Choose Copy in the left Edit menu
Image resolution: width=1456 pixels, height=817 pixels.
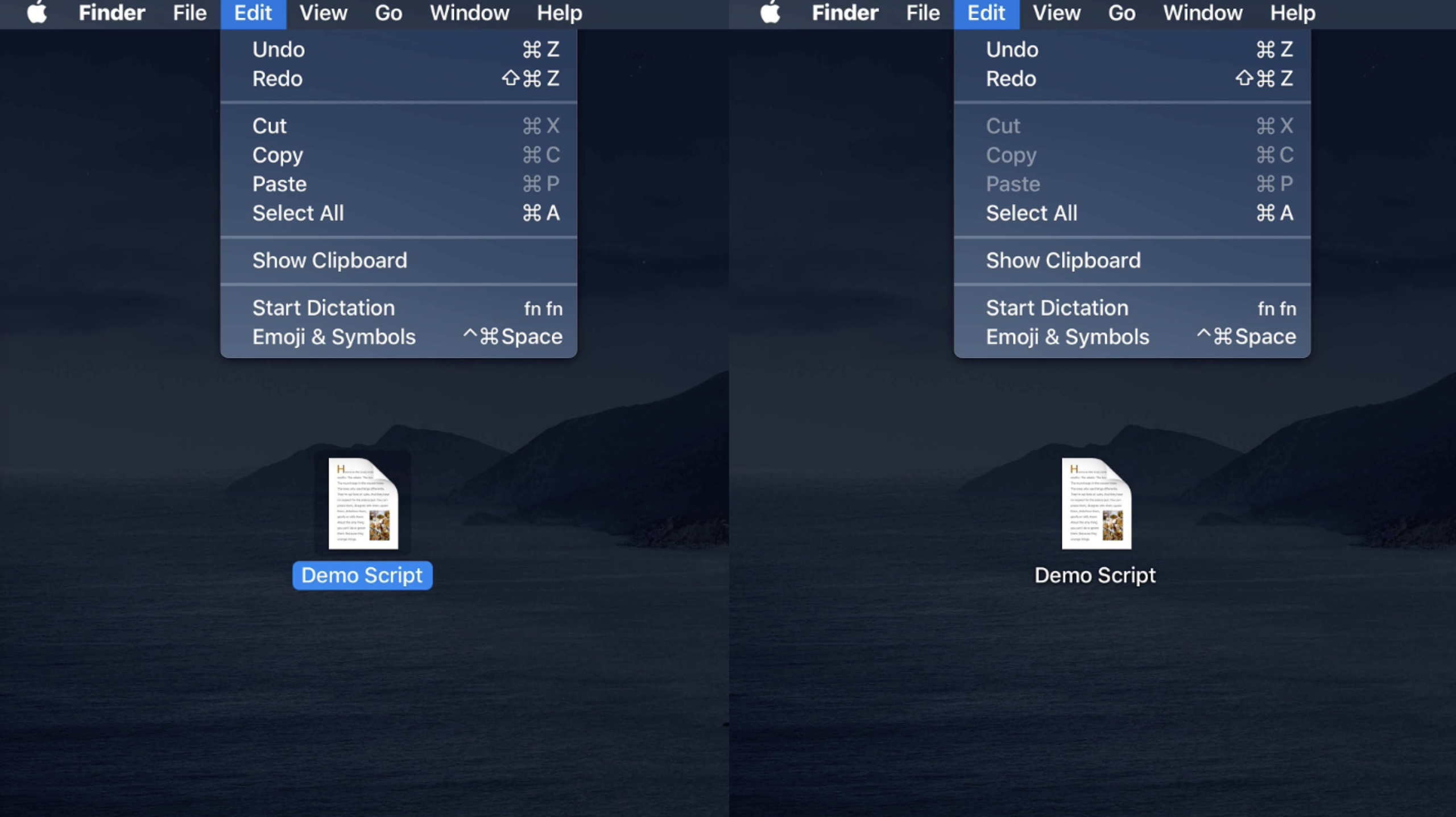[x=278, y=155]
